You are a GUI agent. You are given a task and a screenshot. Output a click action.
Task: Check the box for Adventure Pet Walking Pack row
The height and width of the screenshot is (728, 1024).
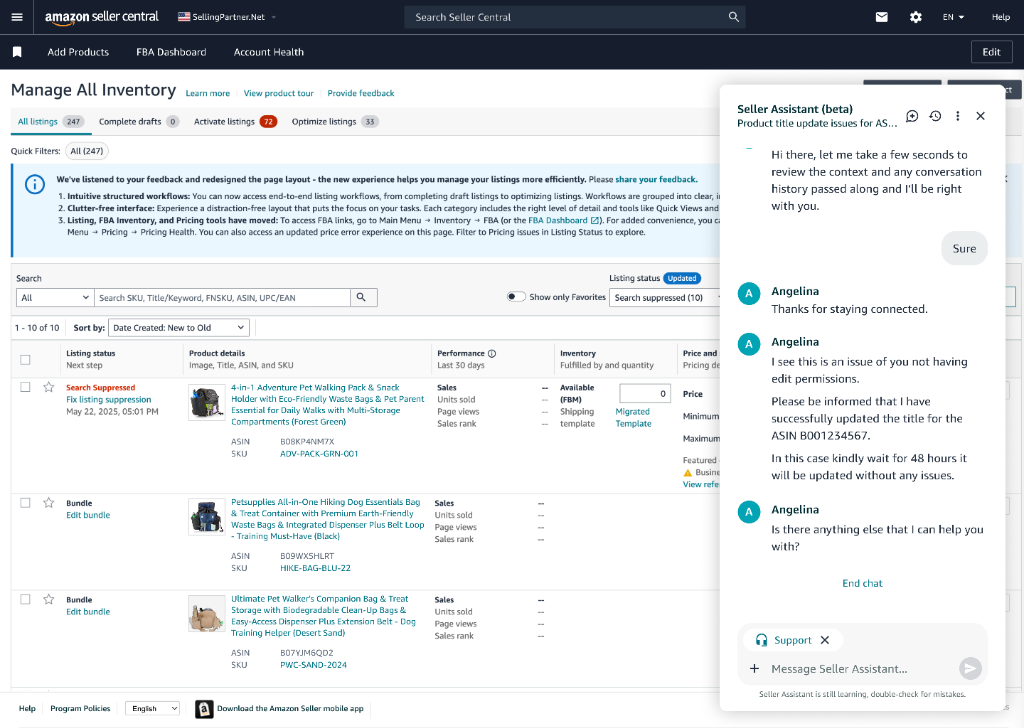click(26, 387)
